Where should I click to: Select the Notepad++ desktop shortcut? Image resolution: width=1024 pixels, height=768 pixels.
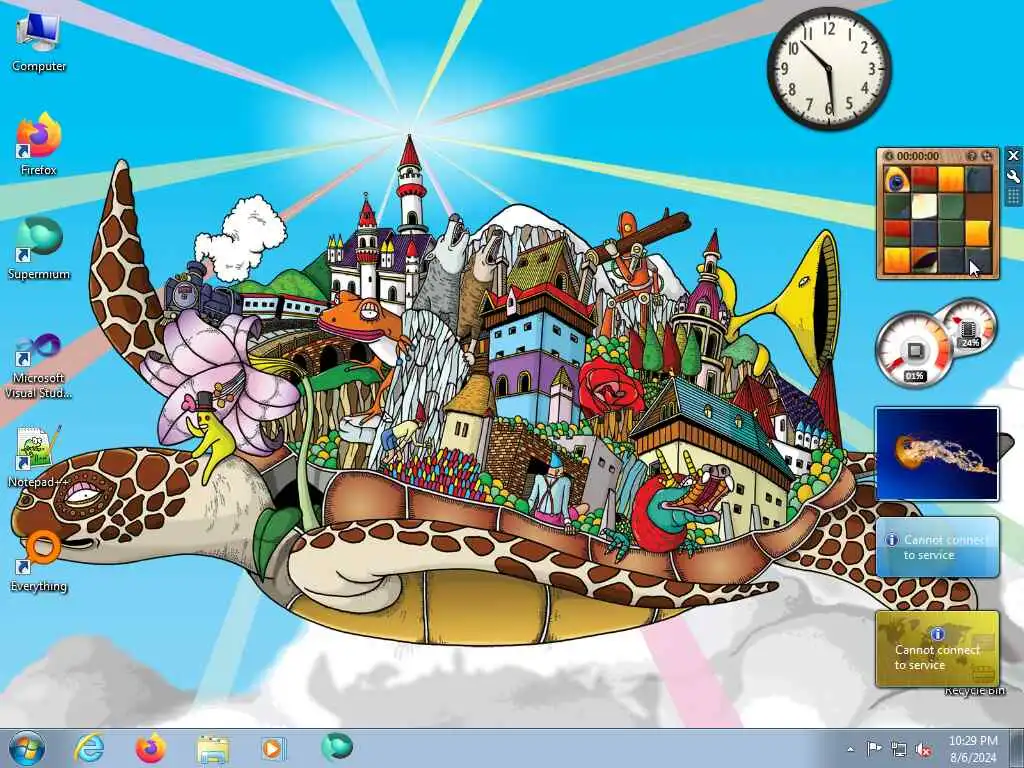[x=38, y=456]
